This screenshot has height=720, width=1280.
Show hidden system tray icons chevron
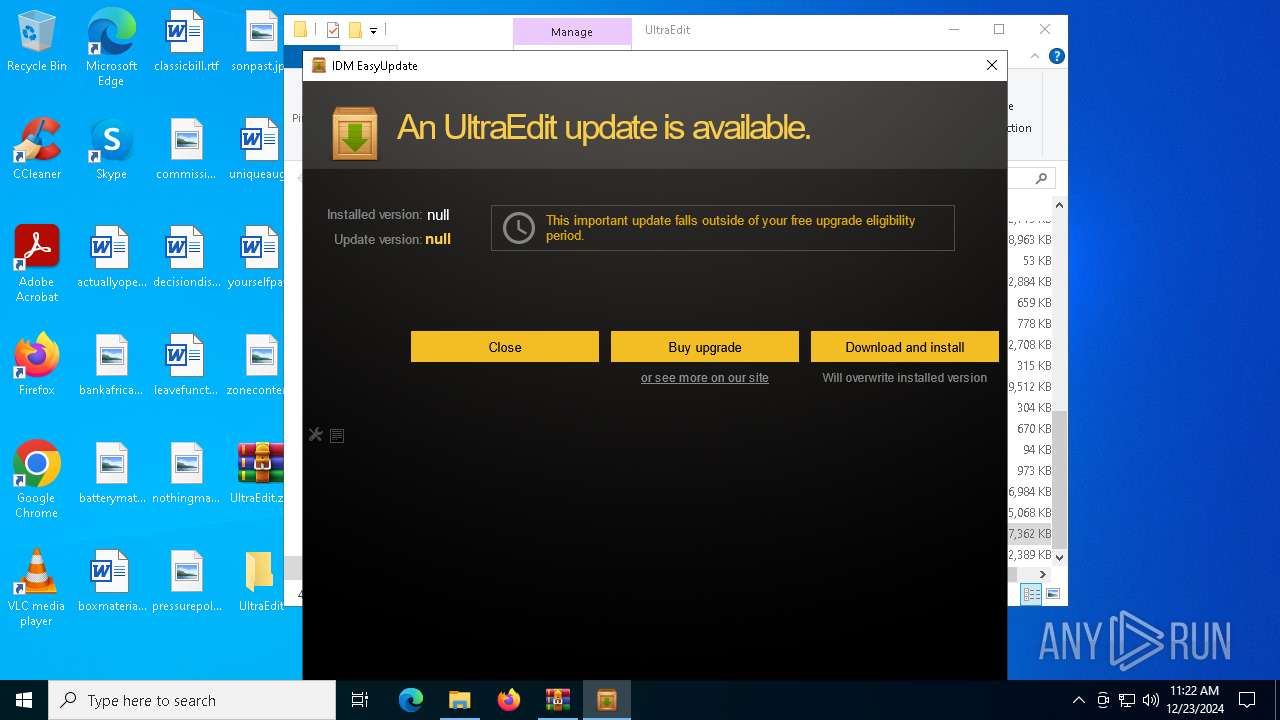click(x=1078, y=700)
